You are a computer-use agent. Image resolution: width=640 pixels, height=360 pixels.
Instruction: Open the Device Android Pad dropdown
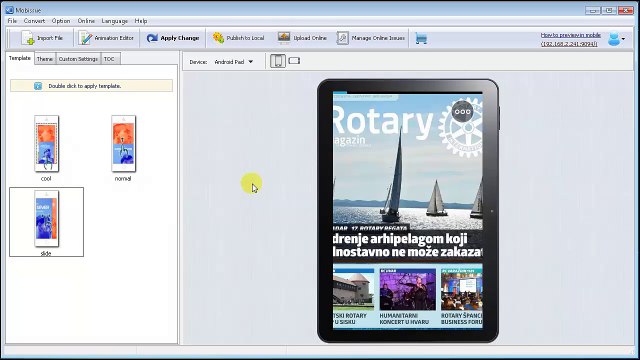pos(233,62)
